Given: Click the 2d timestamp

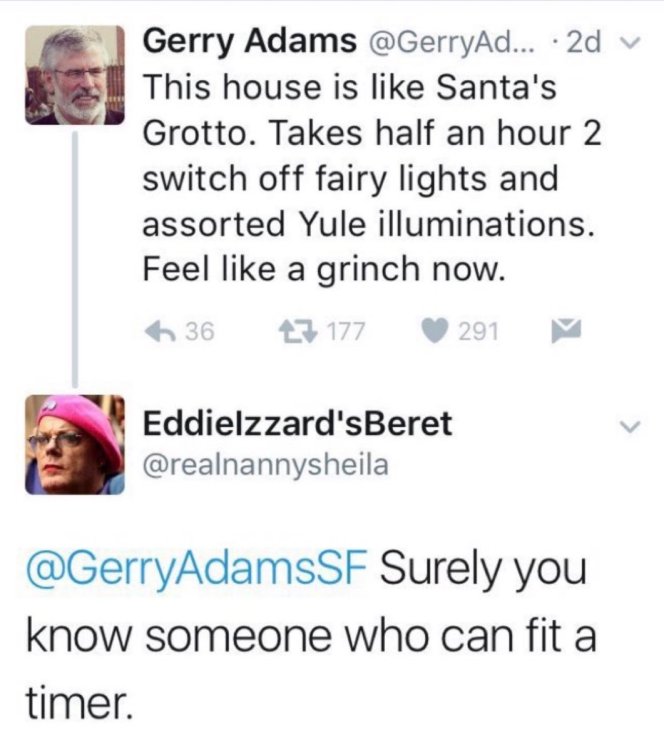Looking at the screenshot, I should click(583, 42).
